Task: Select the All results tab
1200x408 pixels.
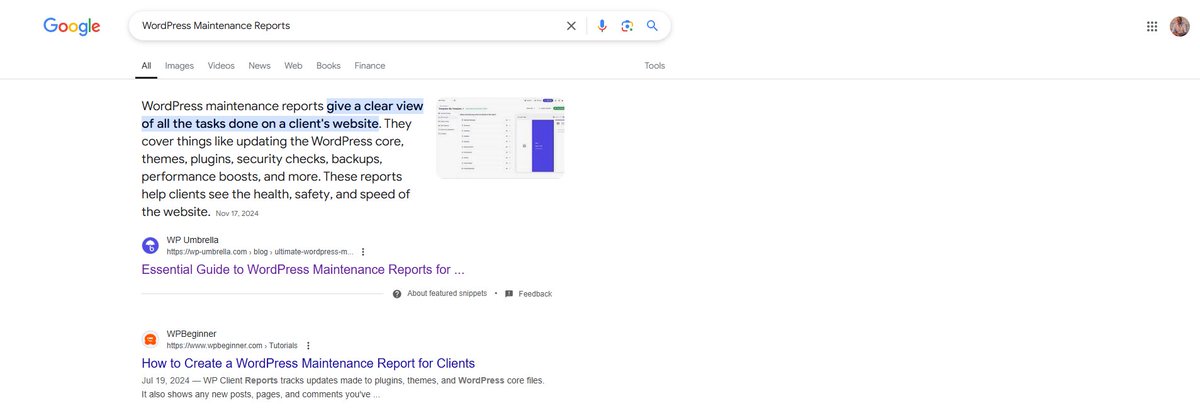Action: click(x=146, y=66)
